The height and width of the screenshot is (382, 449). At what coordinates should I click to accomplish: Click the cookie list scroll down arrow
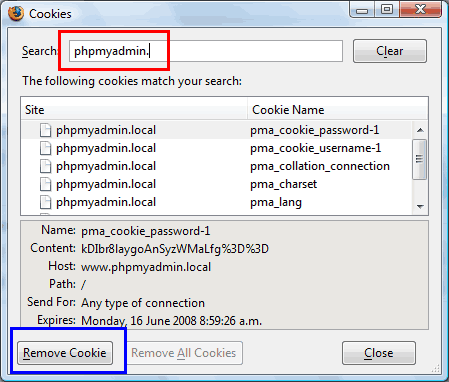pos(420,207)
